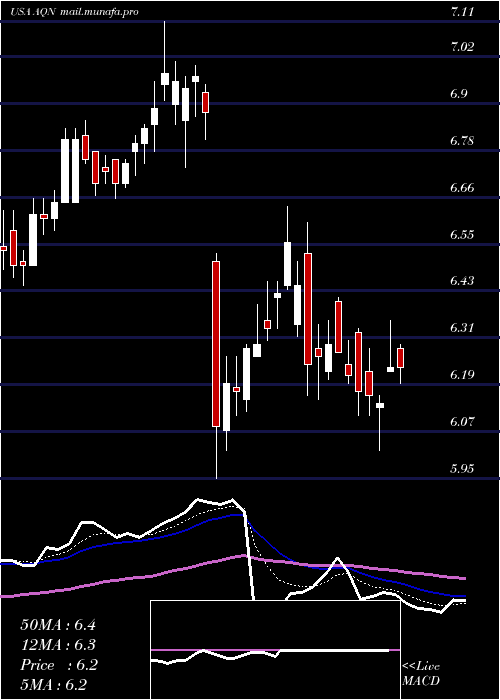The width and height of the screenshot is (500, 700).
Task: Select the 6.9 price axis label
Action: pyautogui.click(x=461, y=94)
